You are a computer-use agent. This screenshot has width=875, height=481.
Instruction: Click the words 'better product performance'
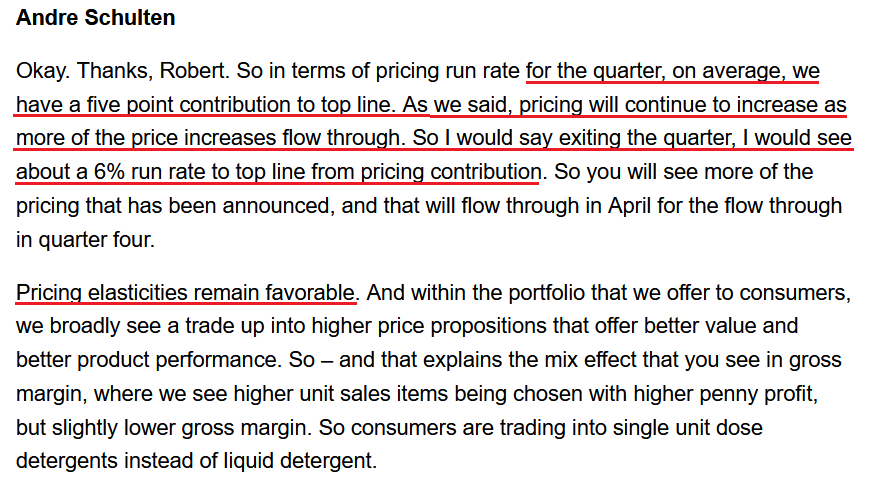coord(147,360)
